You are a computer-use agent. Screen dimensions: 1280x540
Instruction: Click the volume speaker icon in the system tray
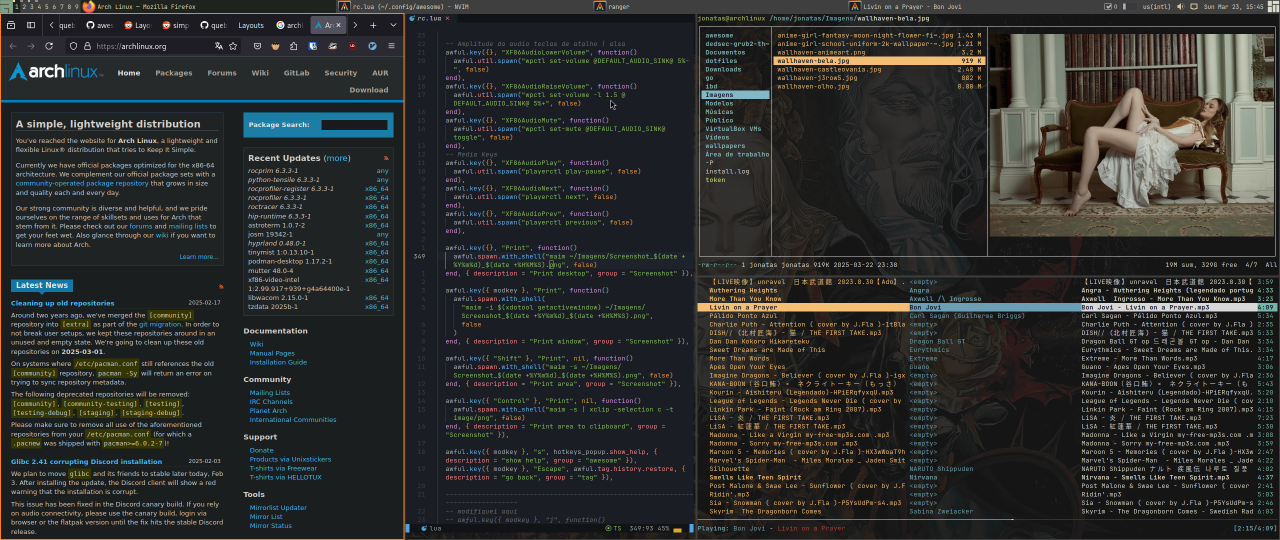point(1180,6)
